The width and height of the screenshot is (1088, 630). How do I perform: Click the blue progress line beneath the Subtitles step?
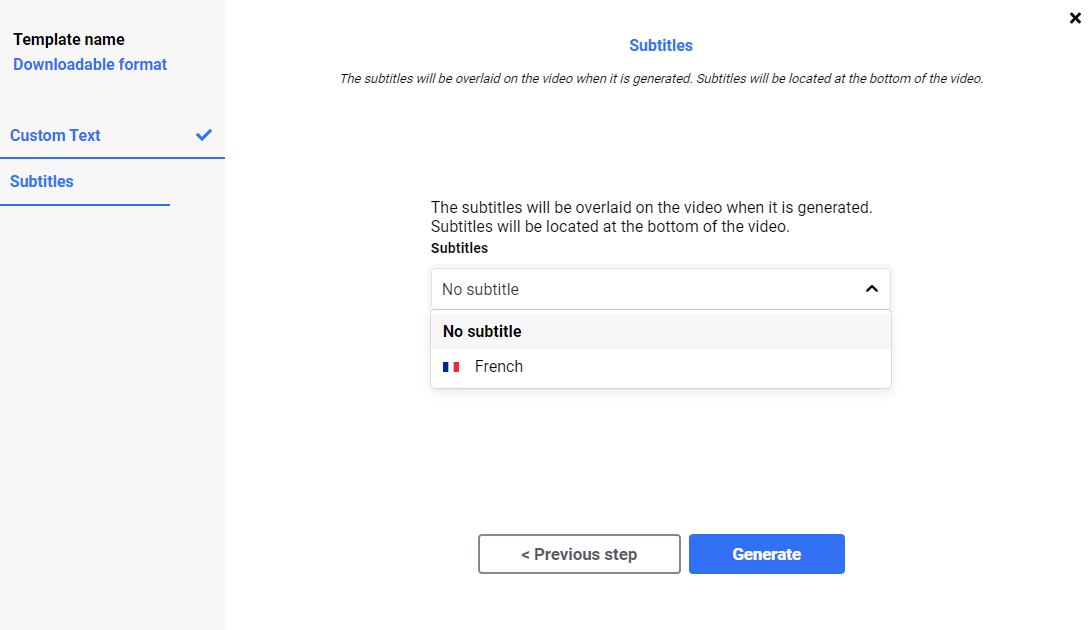[85, 205]
